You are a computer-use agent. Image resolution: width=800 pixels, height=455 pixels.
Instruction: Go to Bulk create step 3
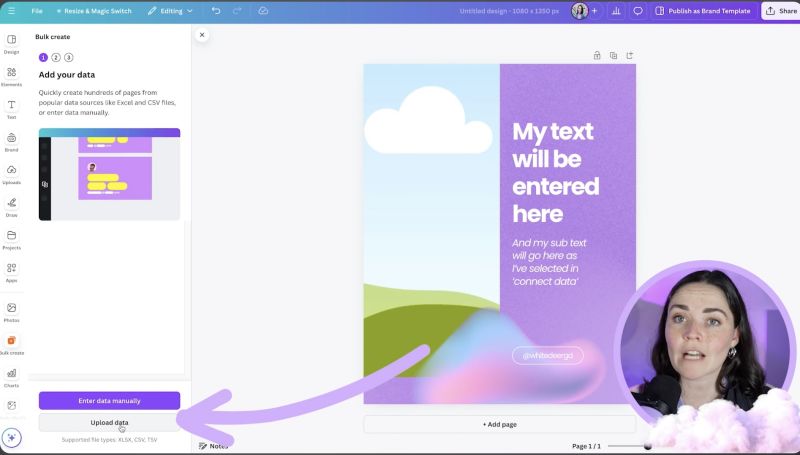coord(69,58)
